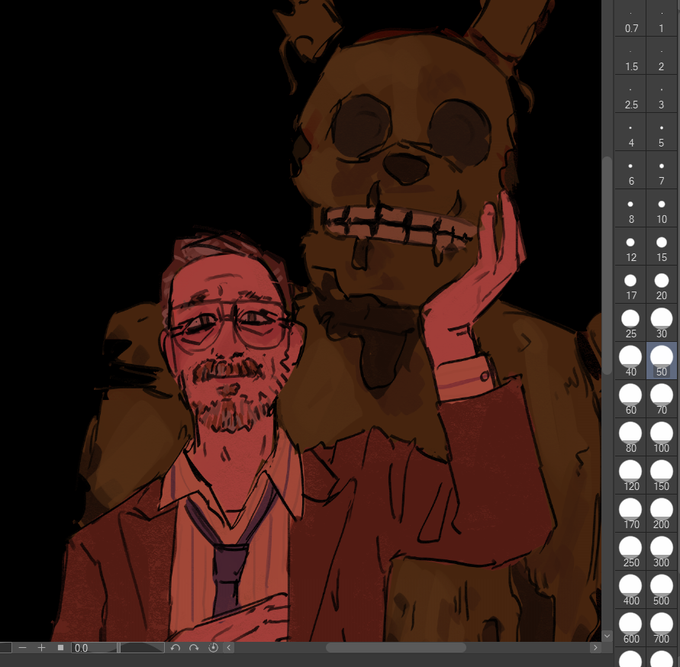The image size is (680, 667).
Task: Click the horizontal canvas scrollbar thumb
Action: click(396, 647)
